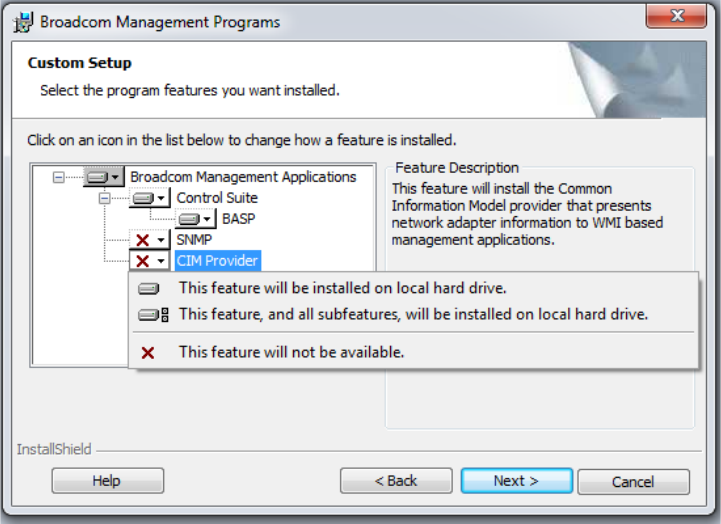Open the Control Suite feature icon dropdown
This screenshot has height=524, width=721.
[x=162, y=198]
